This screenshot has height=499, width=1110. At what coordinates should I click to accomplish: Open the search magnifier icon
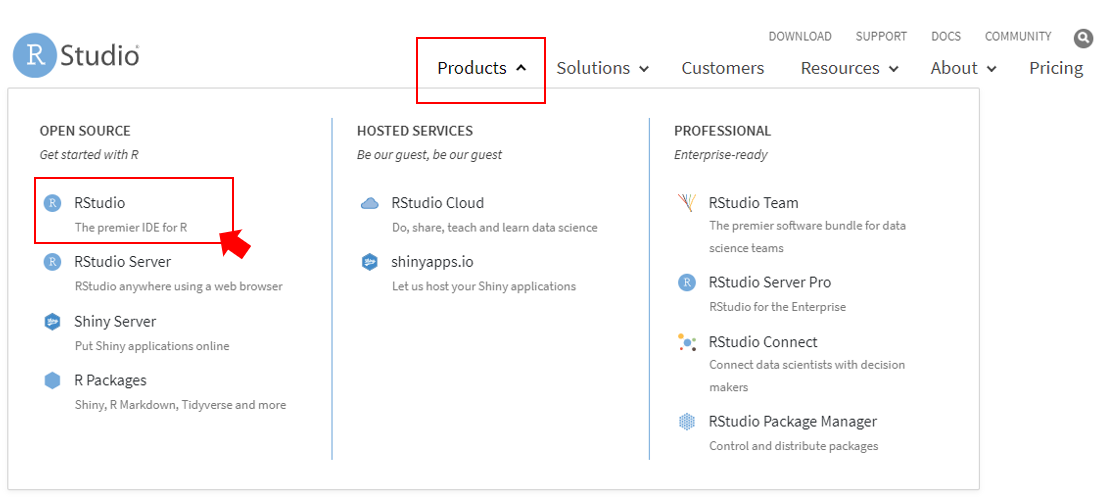click(x=1083, y=38)
